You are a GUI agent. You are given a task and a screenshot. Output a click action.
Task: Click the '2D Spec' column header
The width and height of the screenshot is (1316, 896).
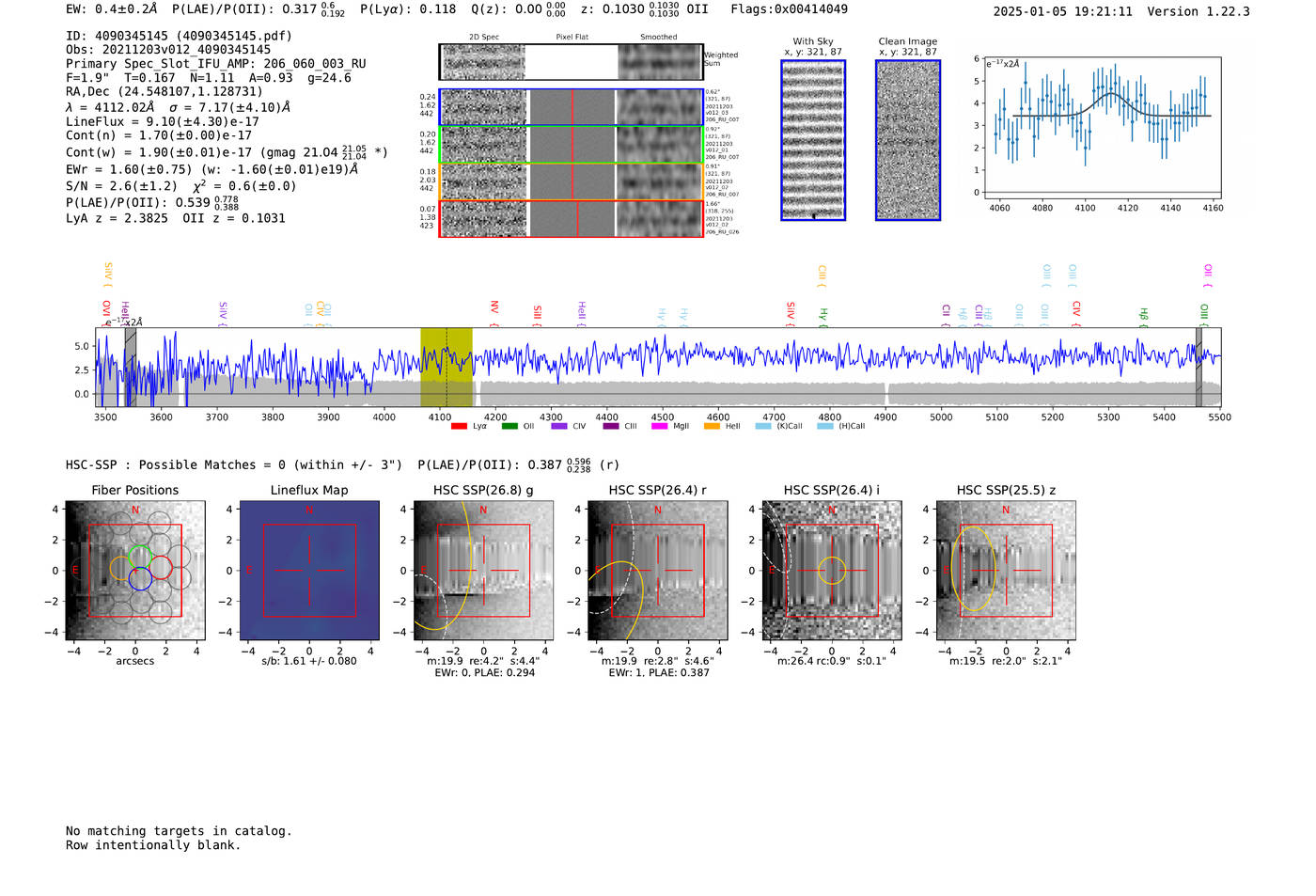pos(484,38)
